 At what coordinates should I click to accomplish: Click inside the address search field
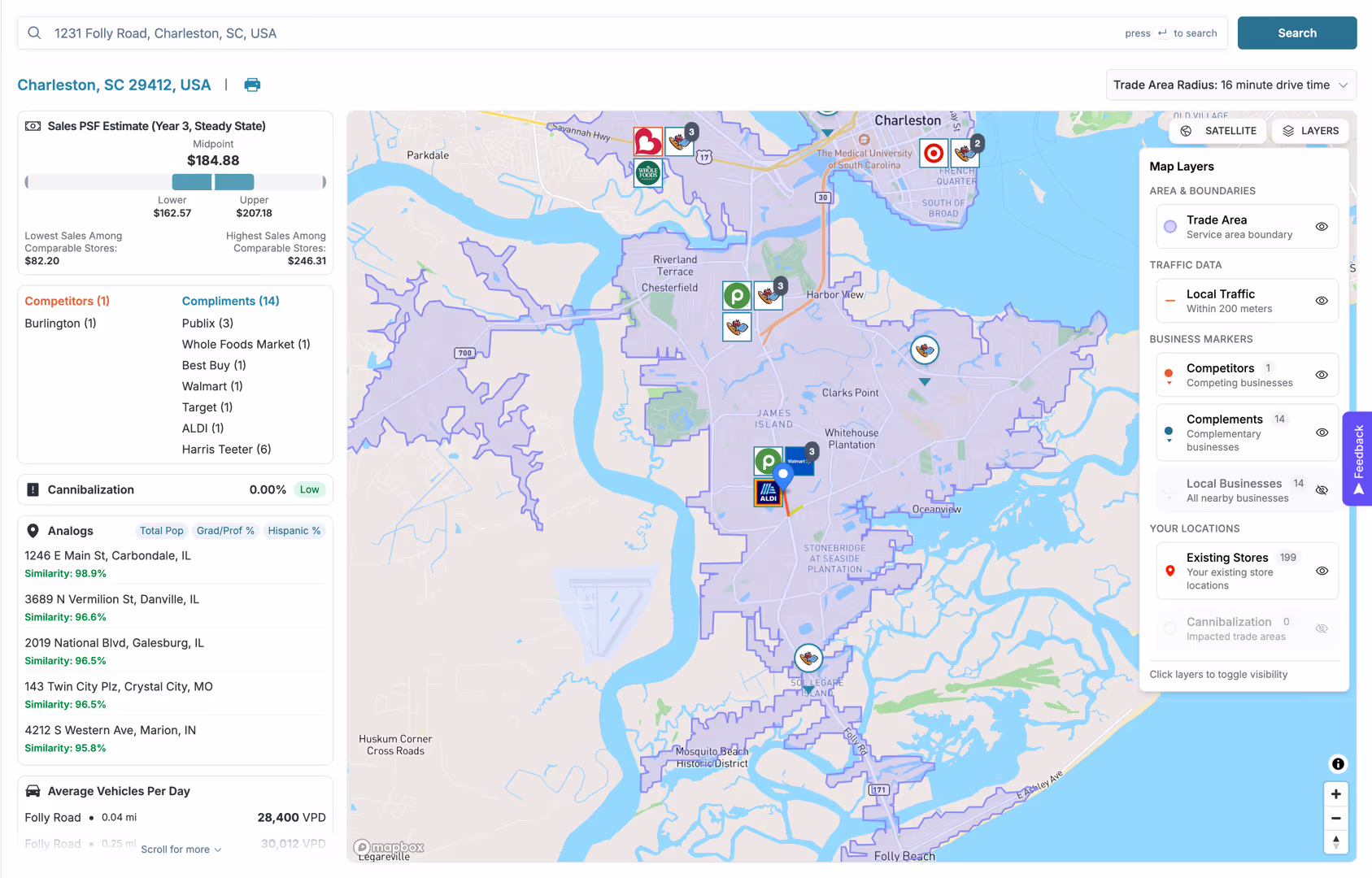click(325, 33)
